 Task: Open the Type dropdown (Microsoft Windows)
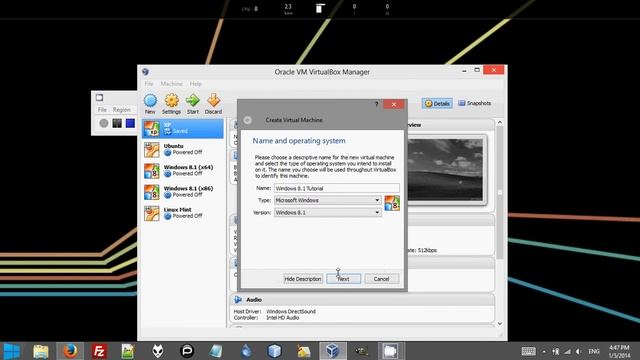click(328, 200)
